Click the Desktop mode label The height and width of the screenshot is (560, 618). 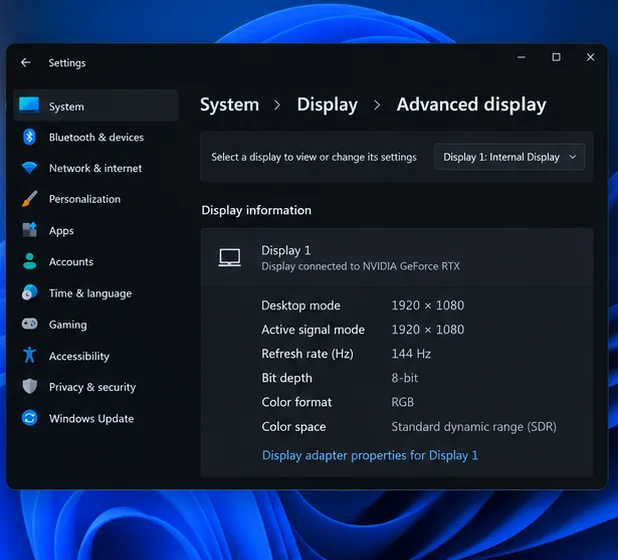pos(301,305)
